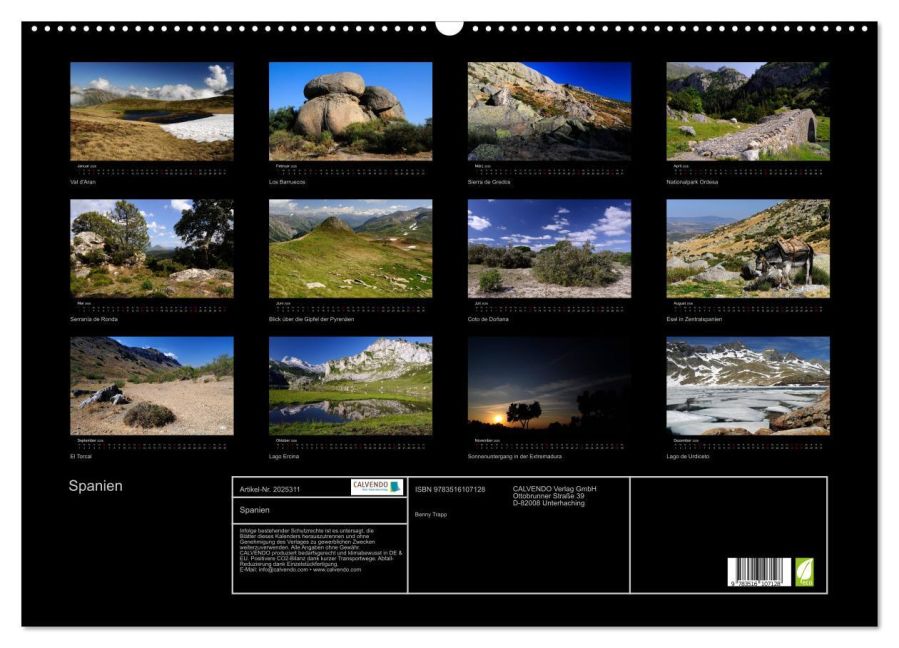899x648 pixels.
Task: Click the ISBN 9783516107128 text
Action: pyautogui.click(x=450, y=490)
